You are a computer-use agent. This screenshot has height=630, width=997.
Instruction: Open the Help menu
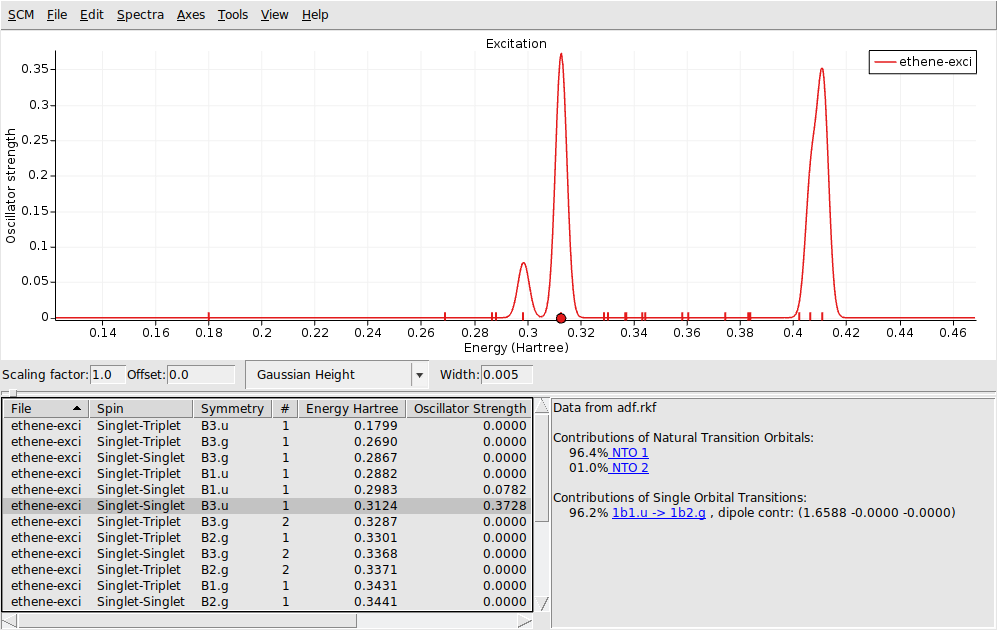(x=314, y=14)
